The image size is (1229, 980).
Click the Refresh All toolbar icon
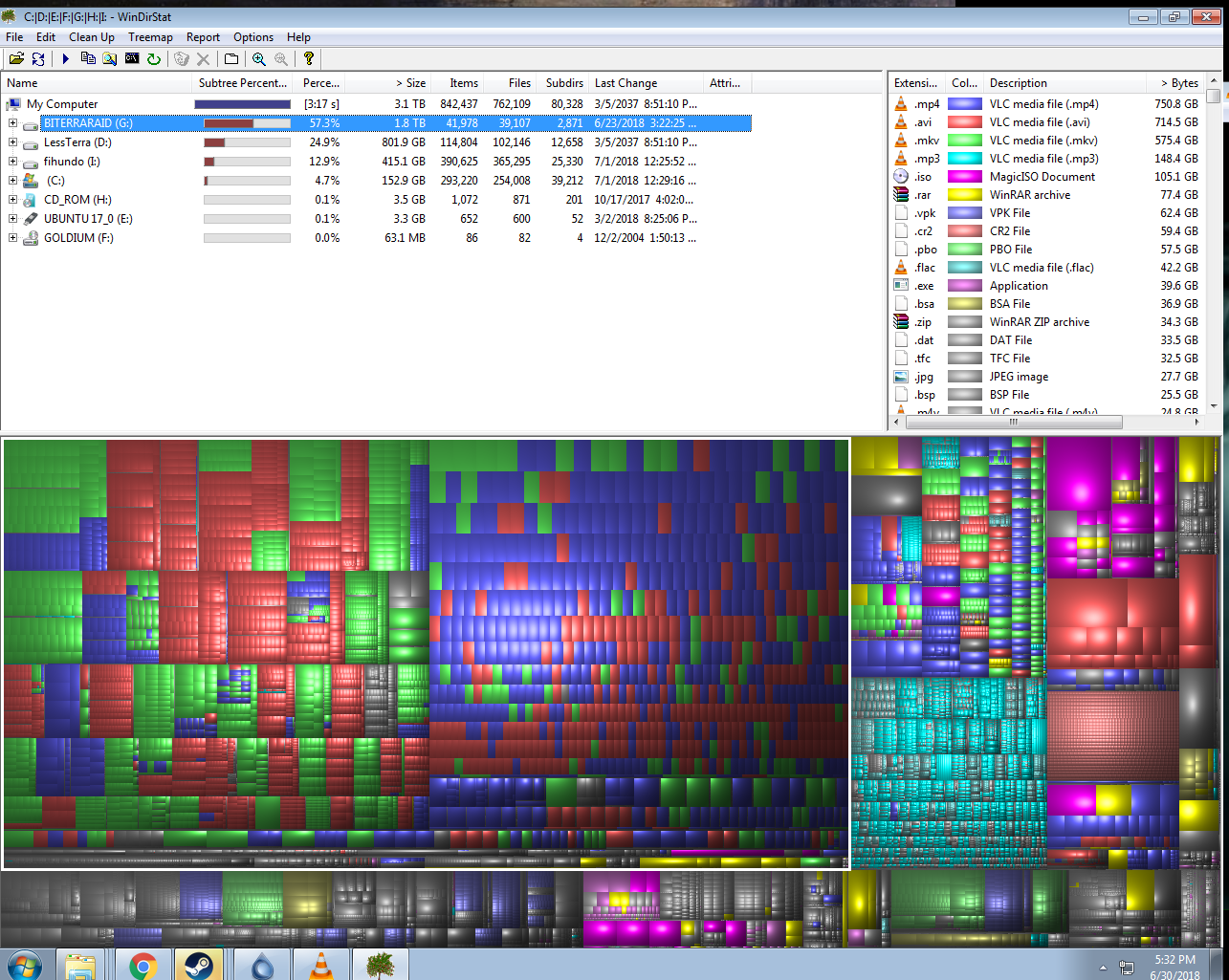(x=38, y=59)
